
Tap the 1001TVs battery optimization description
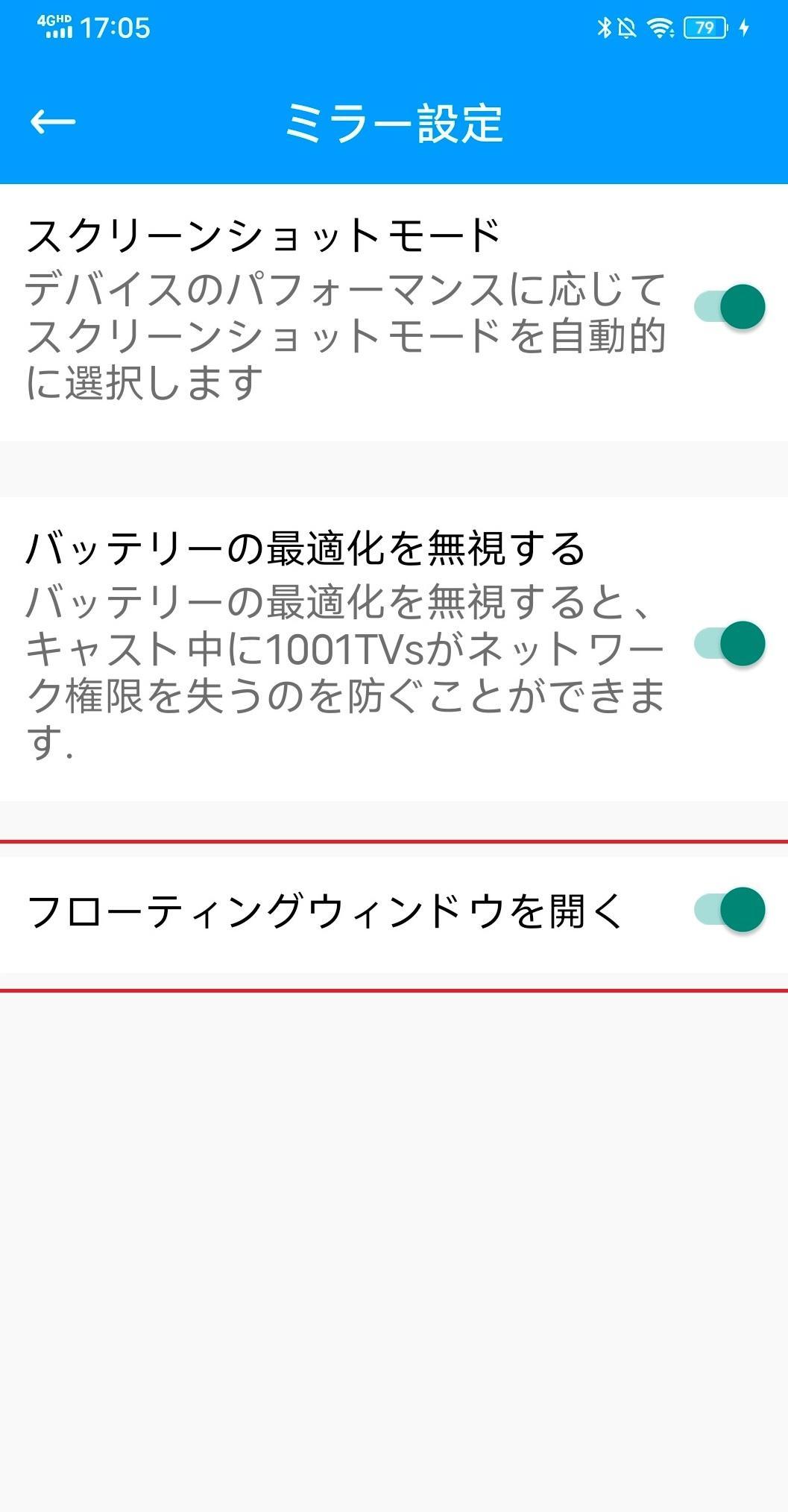pos(345,672)
